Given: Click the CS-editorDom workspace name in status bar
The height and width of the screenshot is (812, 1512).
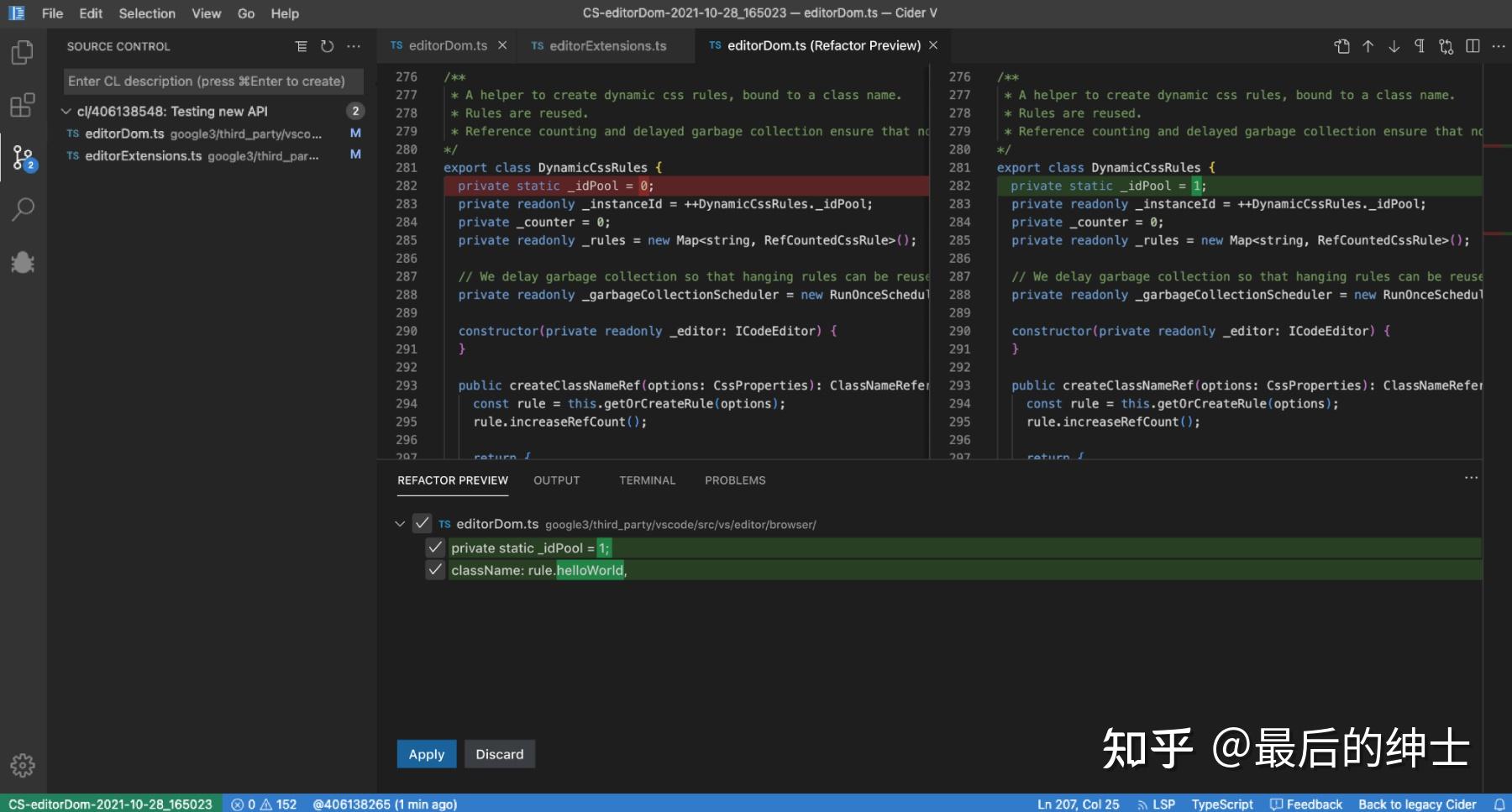Looking at the screenshot, I should click(110, 804).
